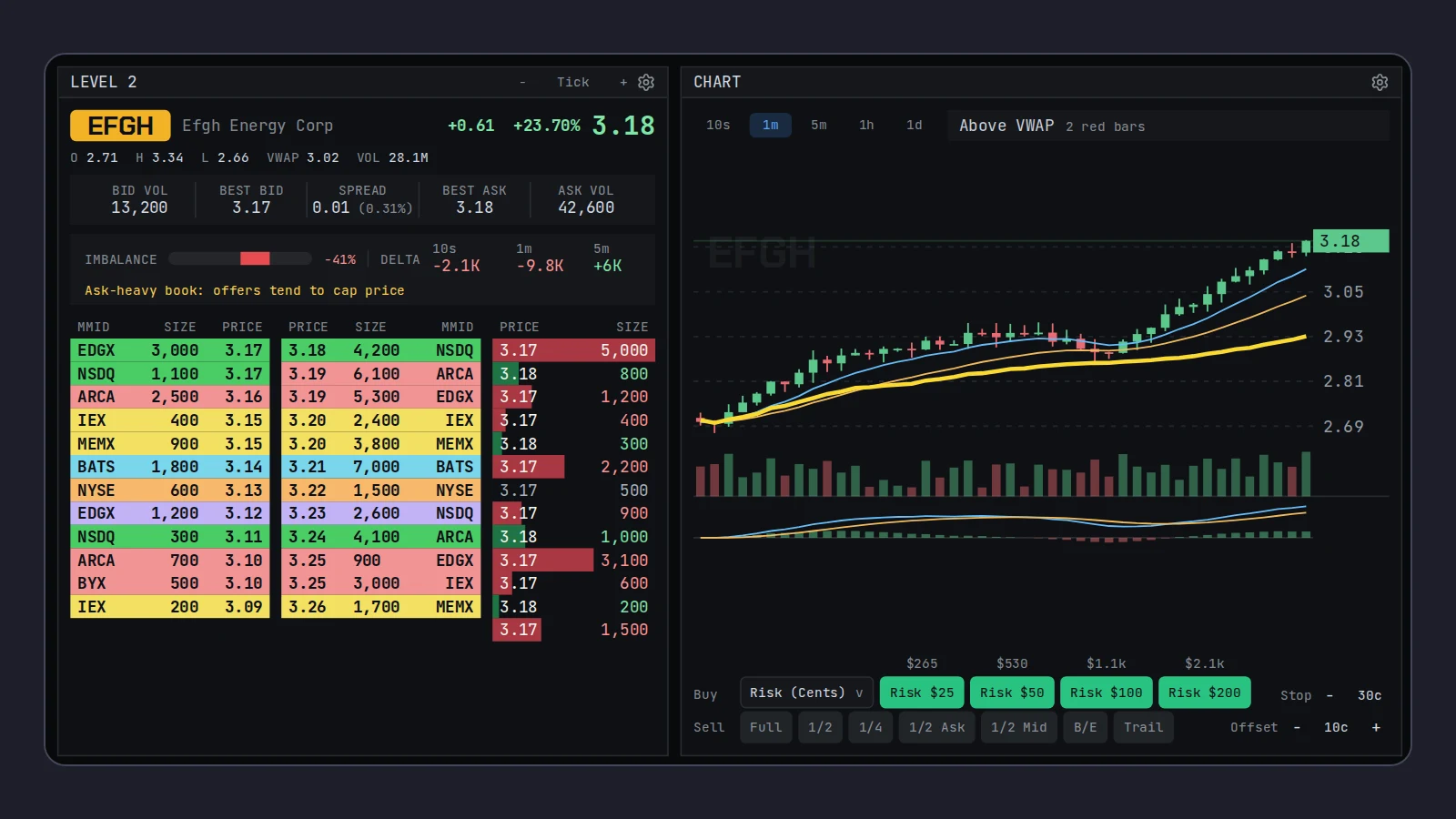The image size is (1456, 819).
Task: Open the Risk (Cents) dropdown
Action: 806,693
